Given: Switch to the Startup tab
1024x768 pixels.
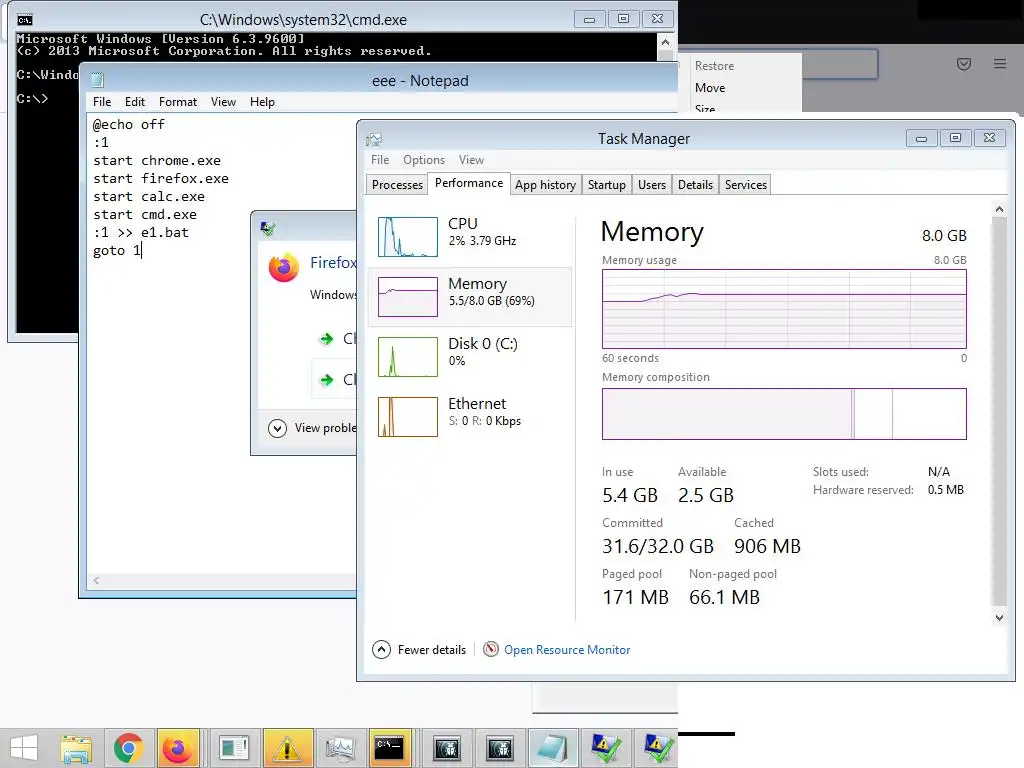Looking at the screenshot, I should pyautogui.click(x=607, y=185).
